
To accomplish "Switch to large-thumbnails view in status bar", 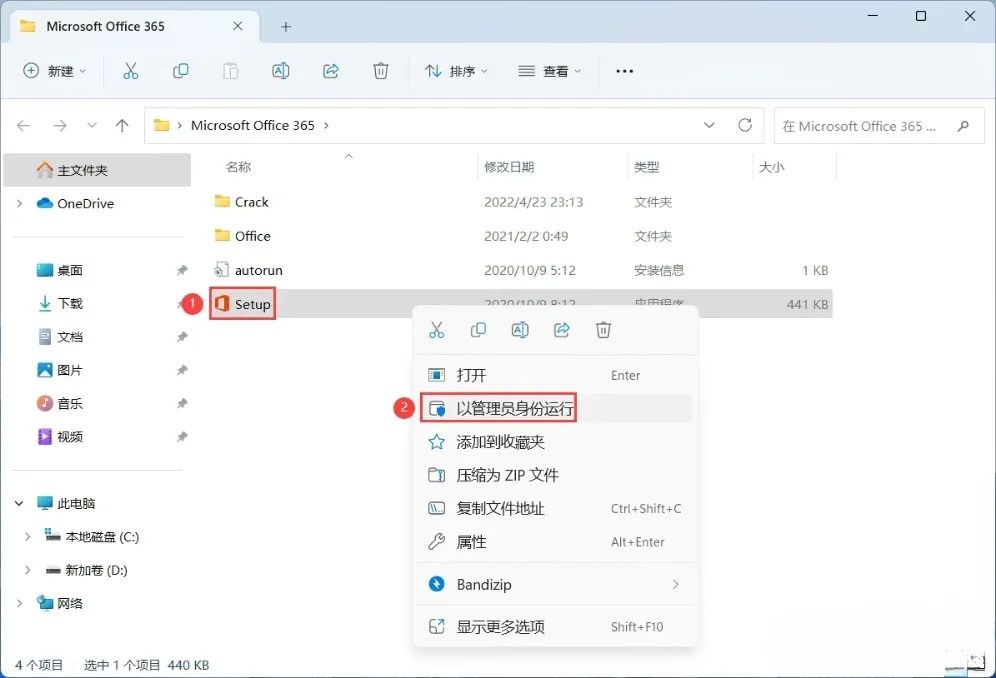I will coord(976,663).
